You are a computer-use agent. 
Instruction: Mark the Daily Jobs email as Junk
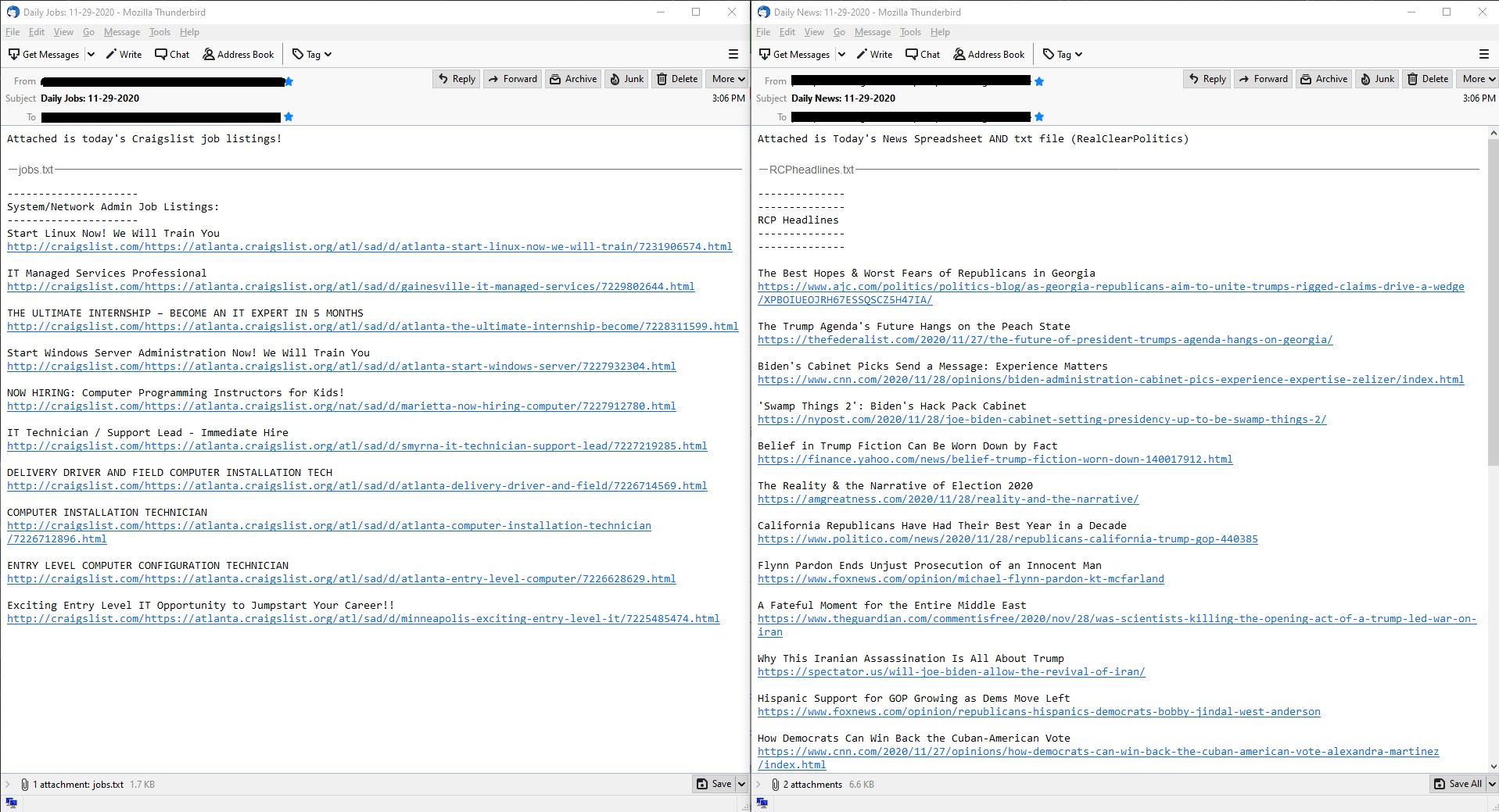(626, 79)
